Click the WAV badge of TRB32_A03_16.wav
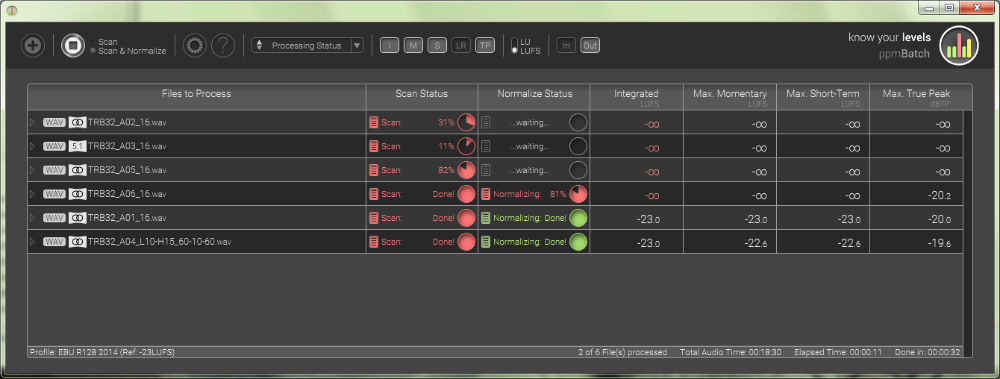 [54, 146]
